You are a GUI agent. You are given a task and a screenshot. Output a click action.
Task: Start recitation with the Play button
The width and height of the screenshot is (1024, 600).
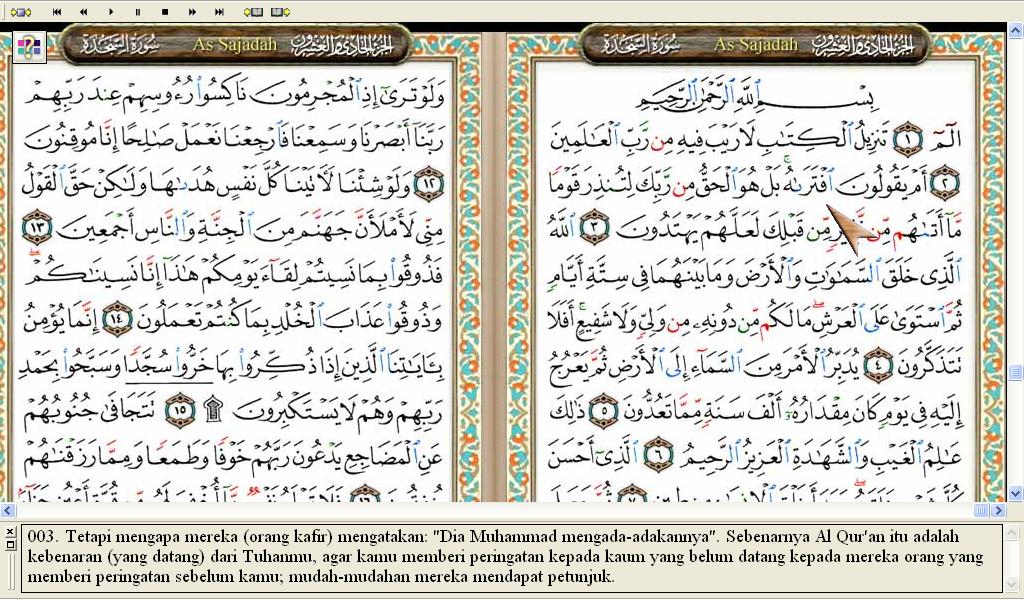[x=111, y=12]
